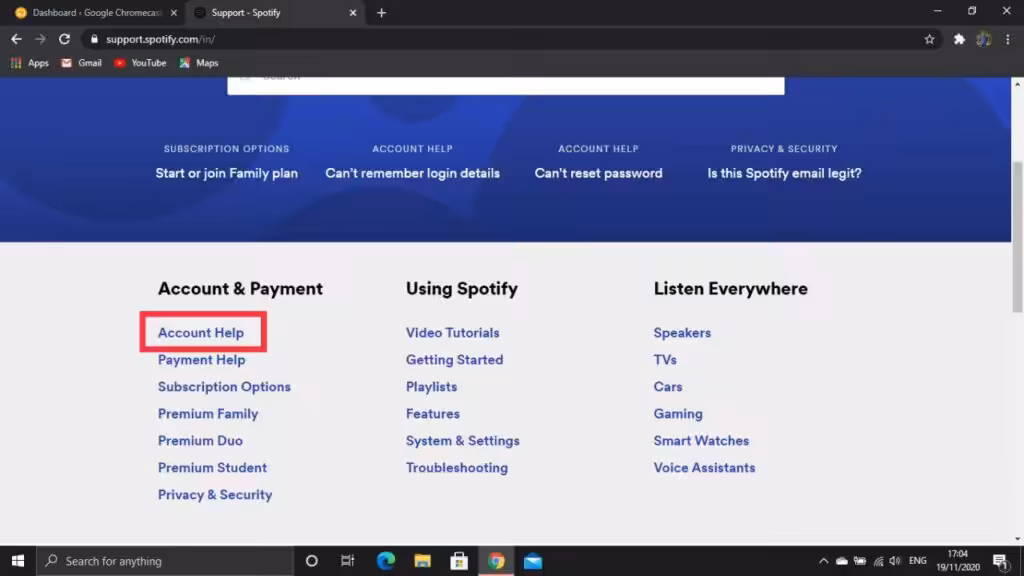Click the scrollbar down arrow
Viewport: 1024px width, 576px height.
[x=1017, y=539]
